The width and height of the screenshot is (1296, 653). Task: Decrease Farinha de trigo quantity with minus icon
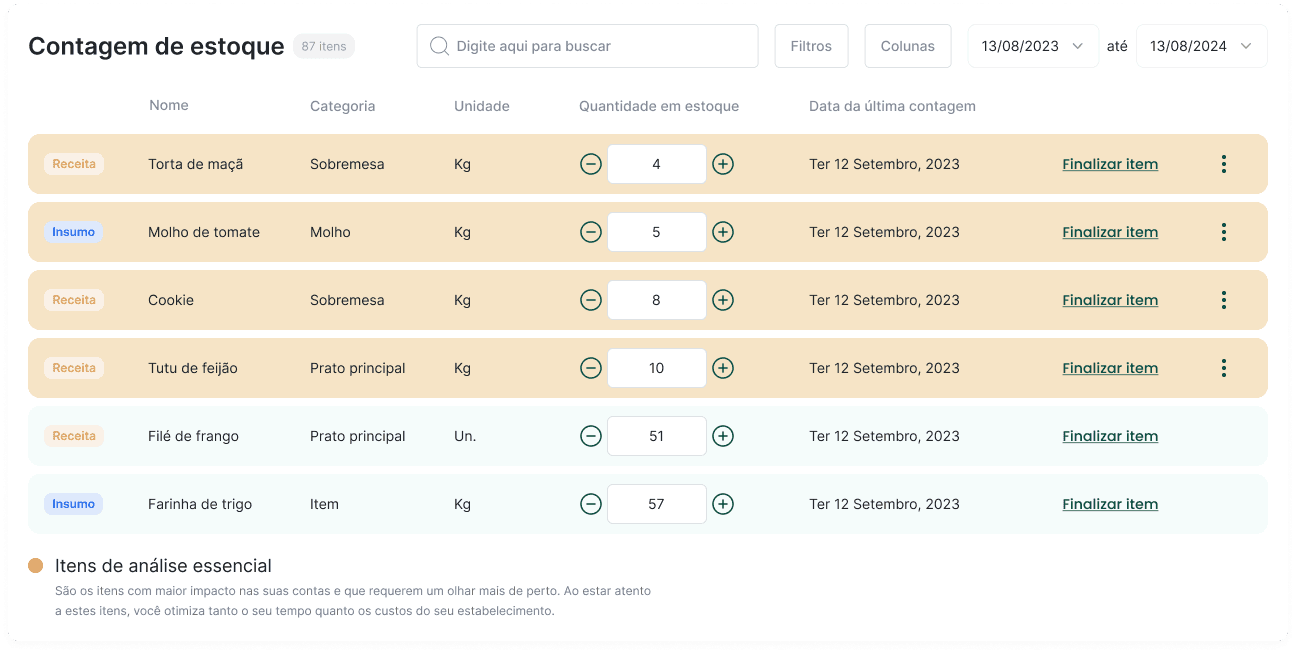pyautogui.click(x=591, y=504)
